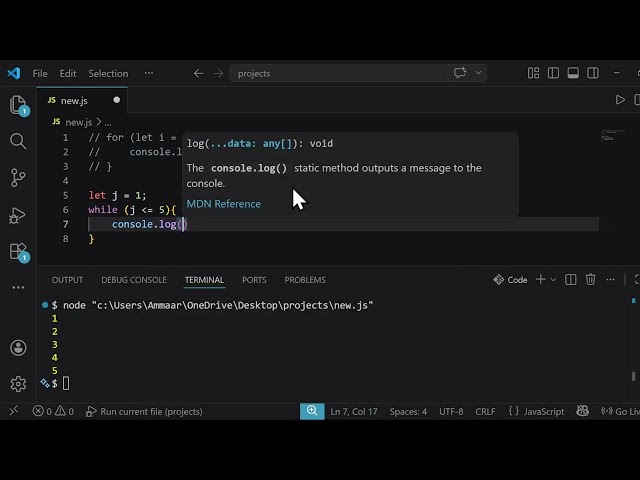Click the editor minimap

(613, 135)
